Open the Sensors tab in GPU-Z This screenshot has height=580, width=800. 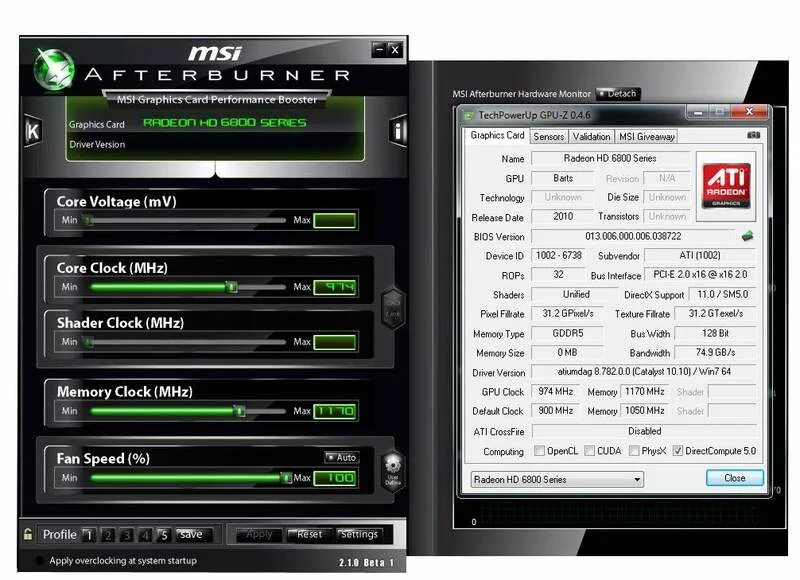(x=548, y=137)
